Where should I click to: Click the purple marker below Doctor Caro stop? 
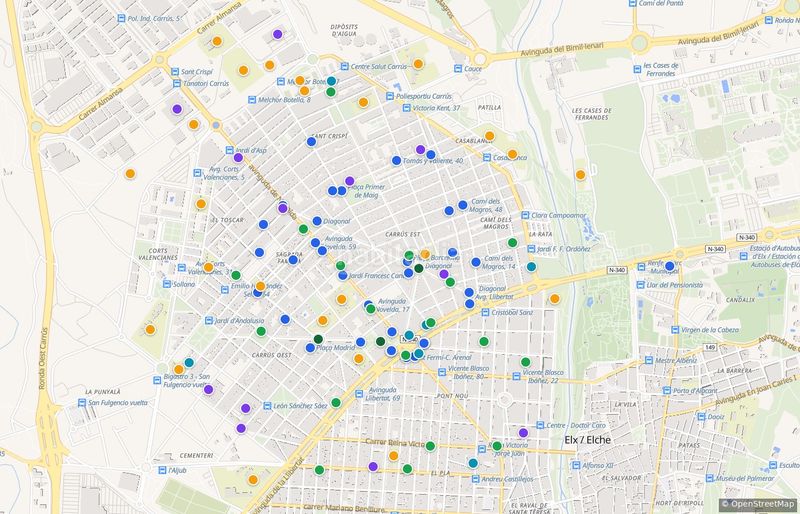(x=523, y=433)
